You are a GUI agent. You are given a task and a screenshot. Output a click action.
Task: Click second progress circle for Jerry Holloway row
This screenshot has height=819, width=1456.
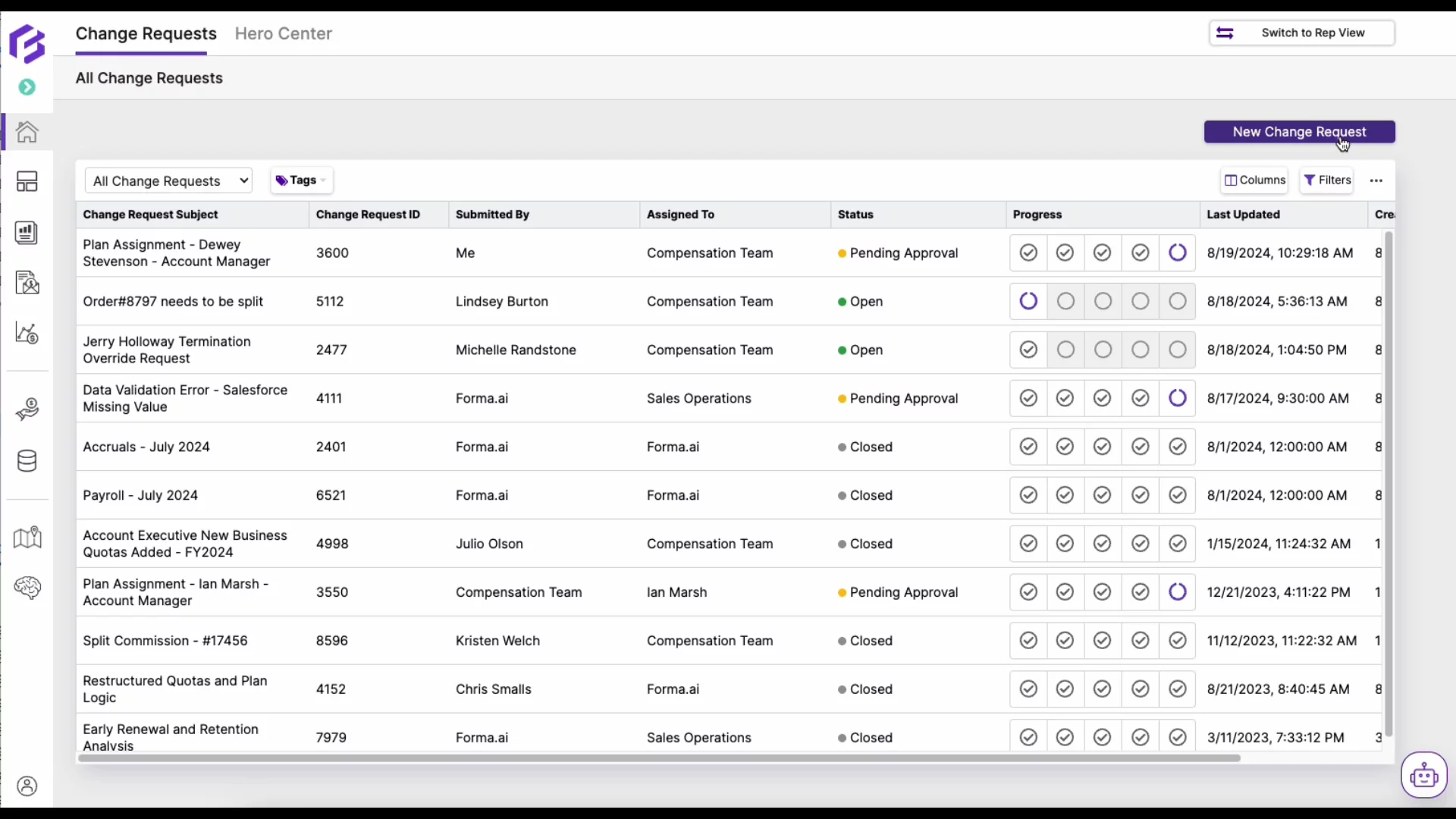tap(1065, 350)
